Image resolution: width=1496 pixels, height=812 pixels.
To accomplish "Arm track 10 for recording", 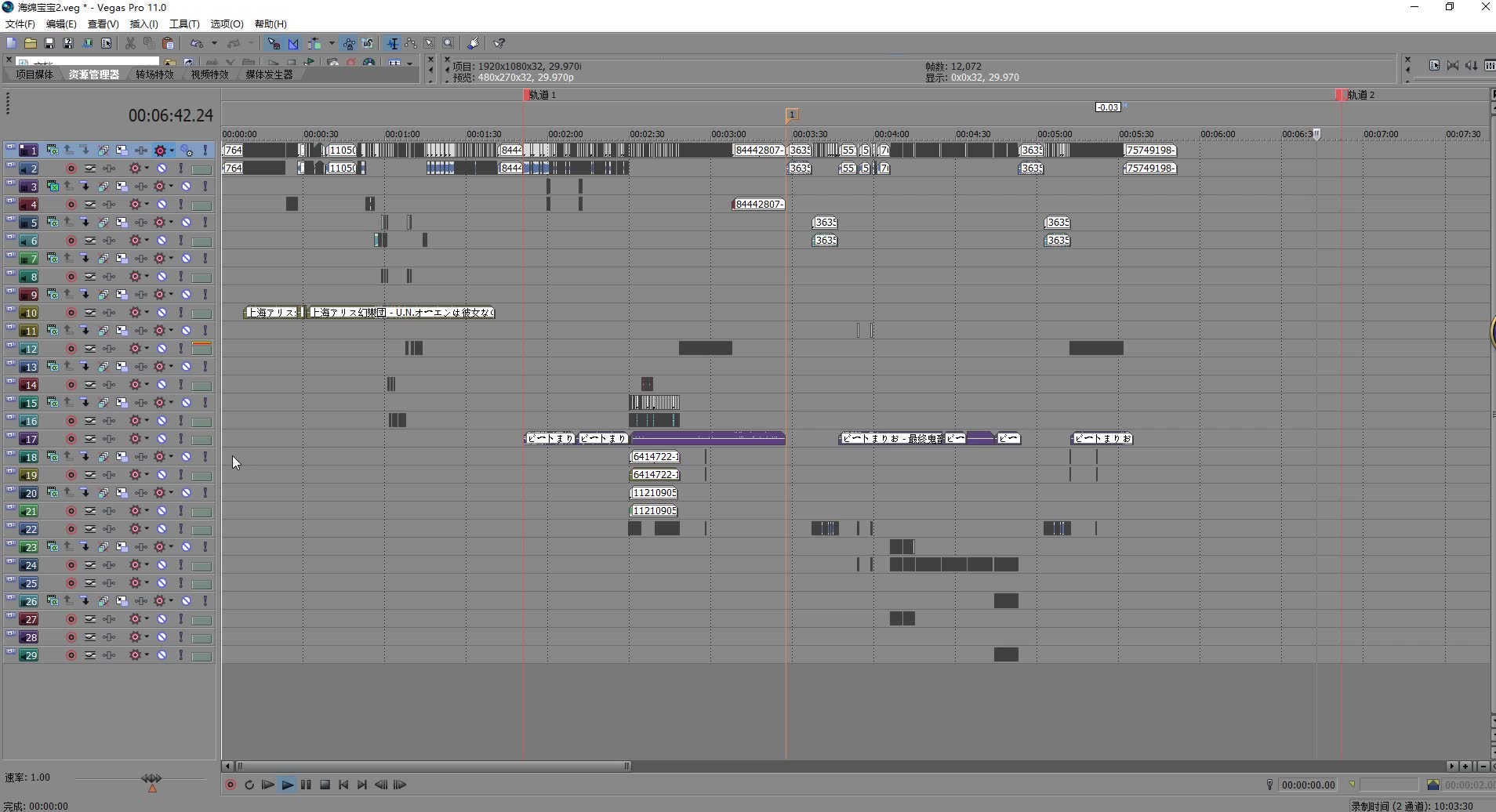I will point(71,312).
